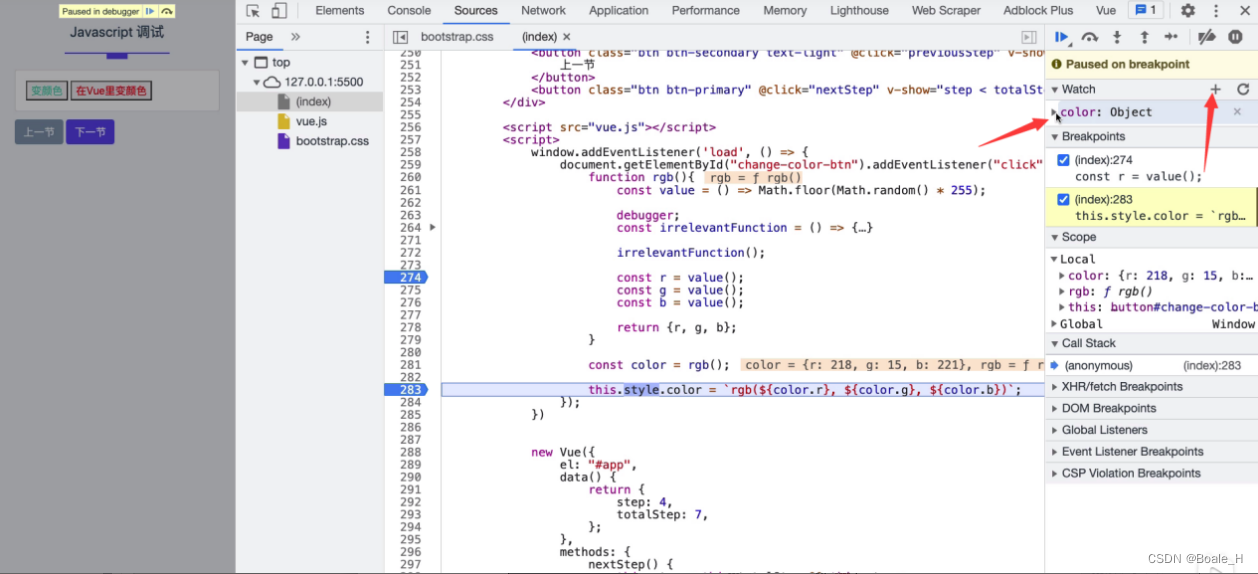The width and height of the screenshot is (1258, 574).
Task: Collapse the Call Stack section
Action: coord(1055,343)
